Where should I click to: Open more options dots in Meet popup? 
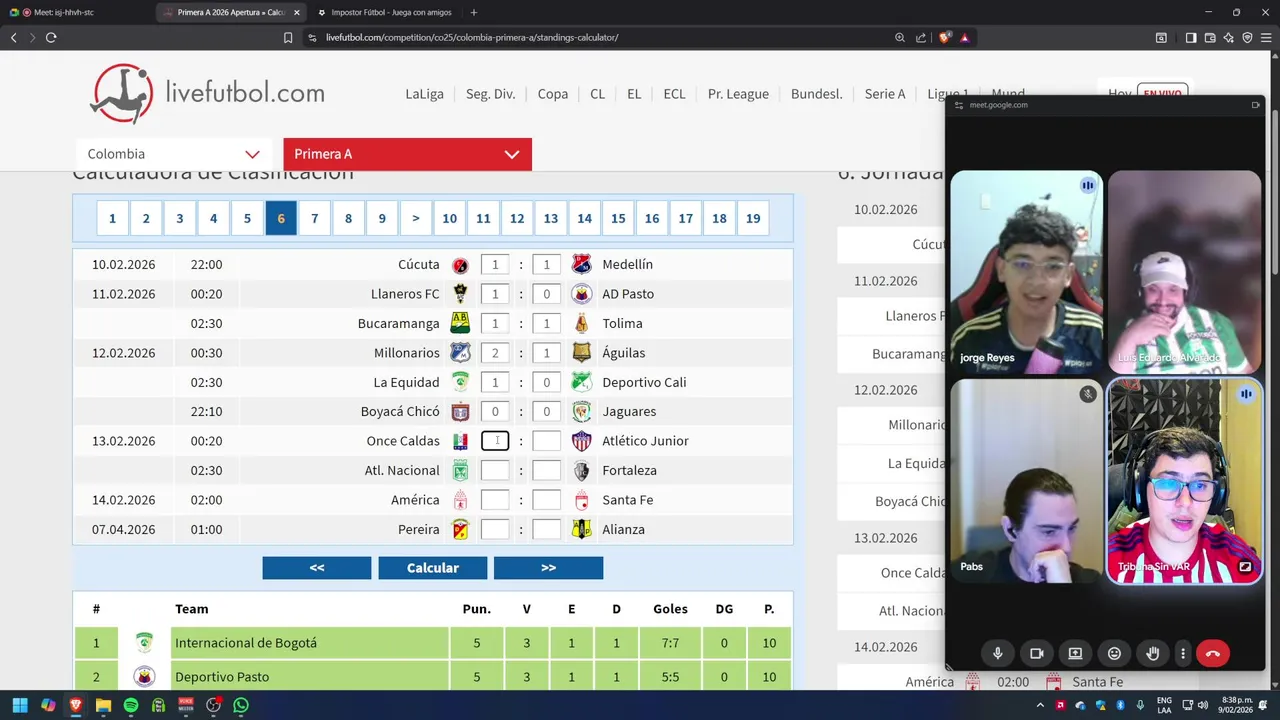click(x=1183, y=653)
